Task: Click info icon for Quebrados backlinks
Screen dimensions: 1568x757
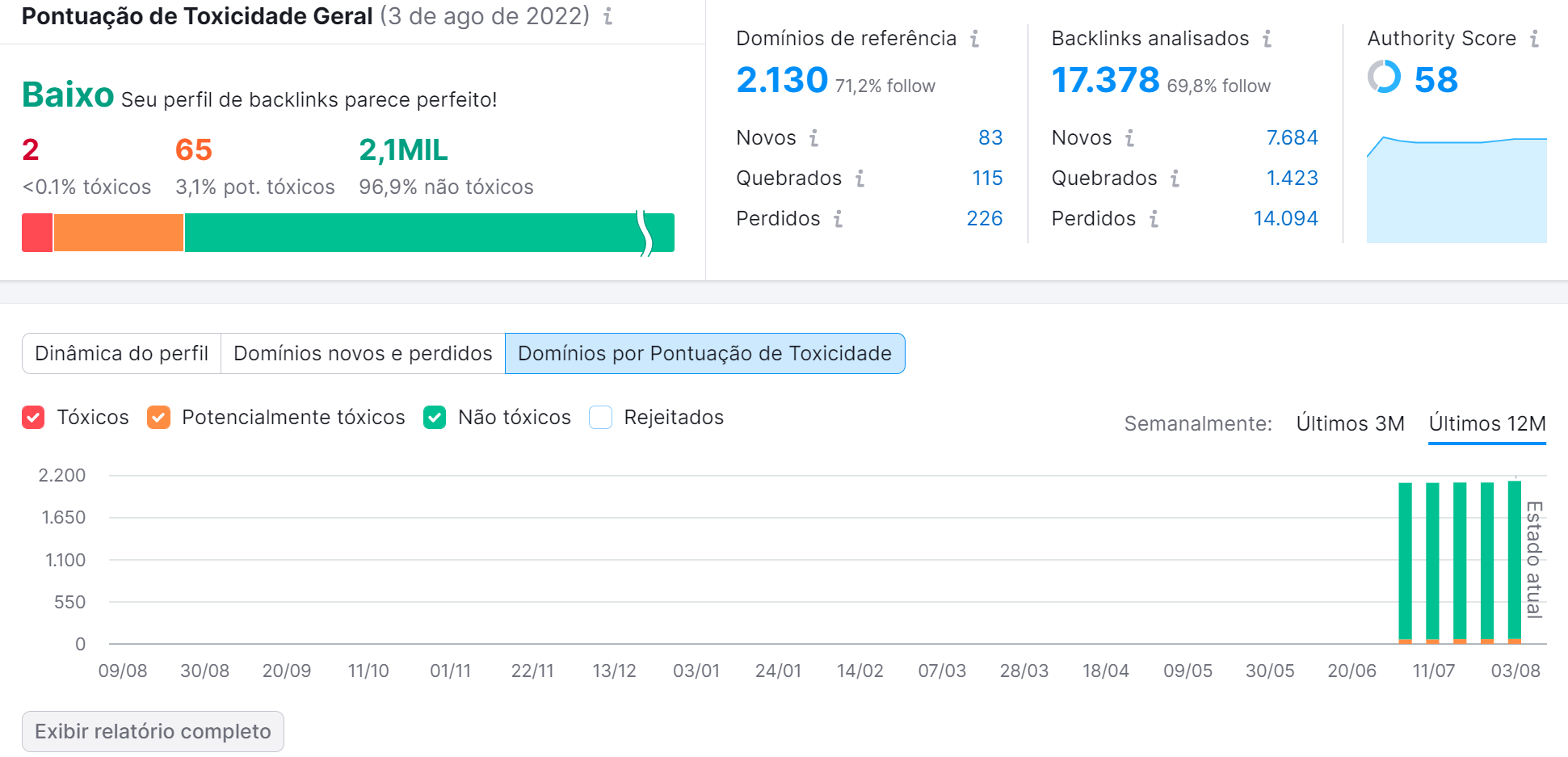Action: [1175, 179]
